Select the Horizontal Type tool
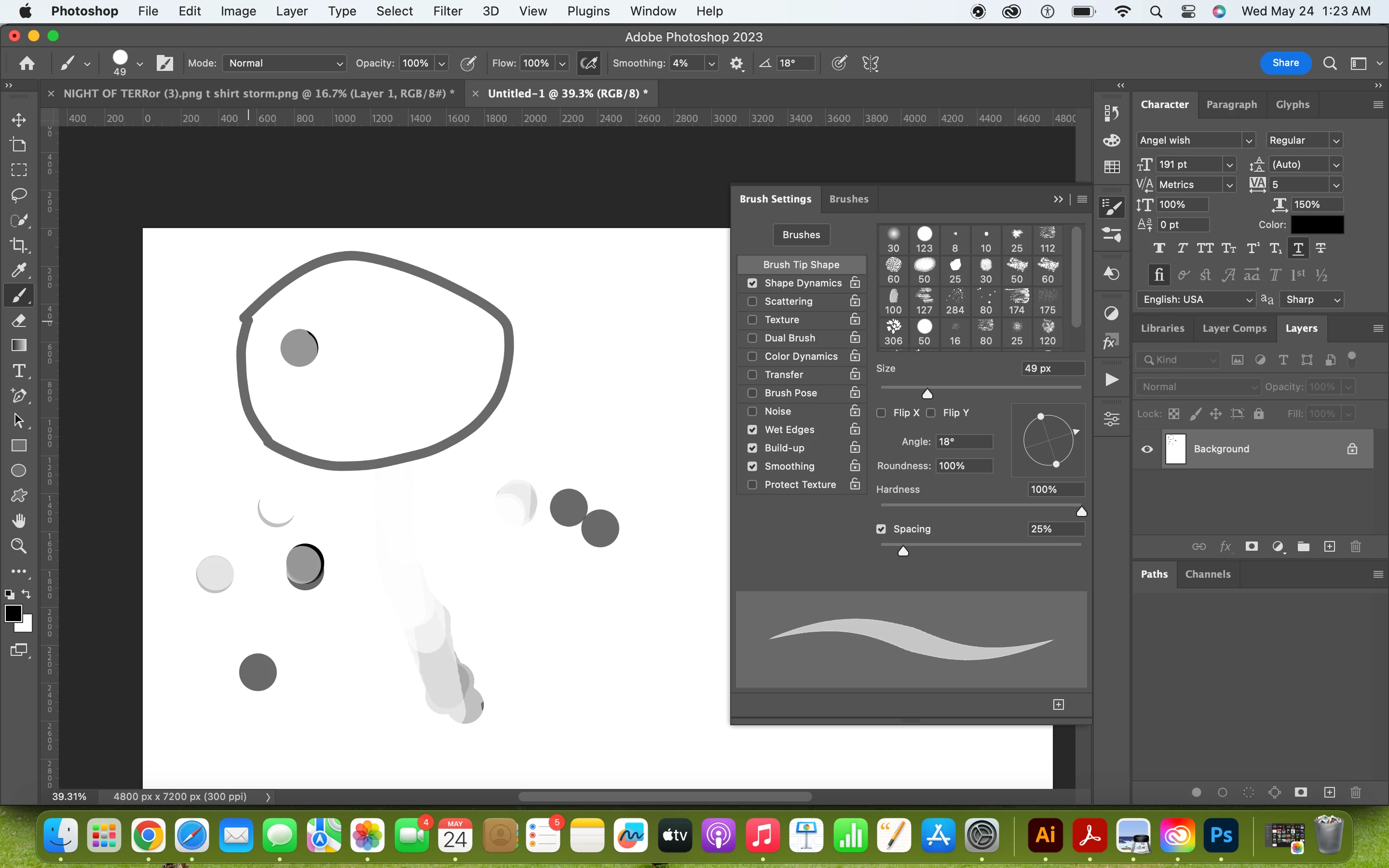 tap(19, 371)
